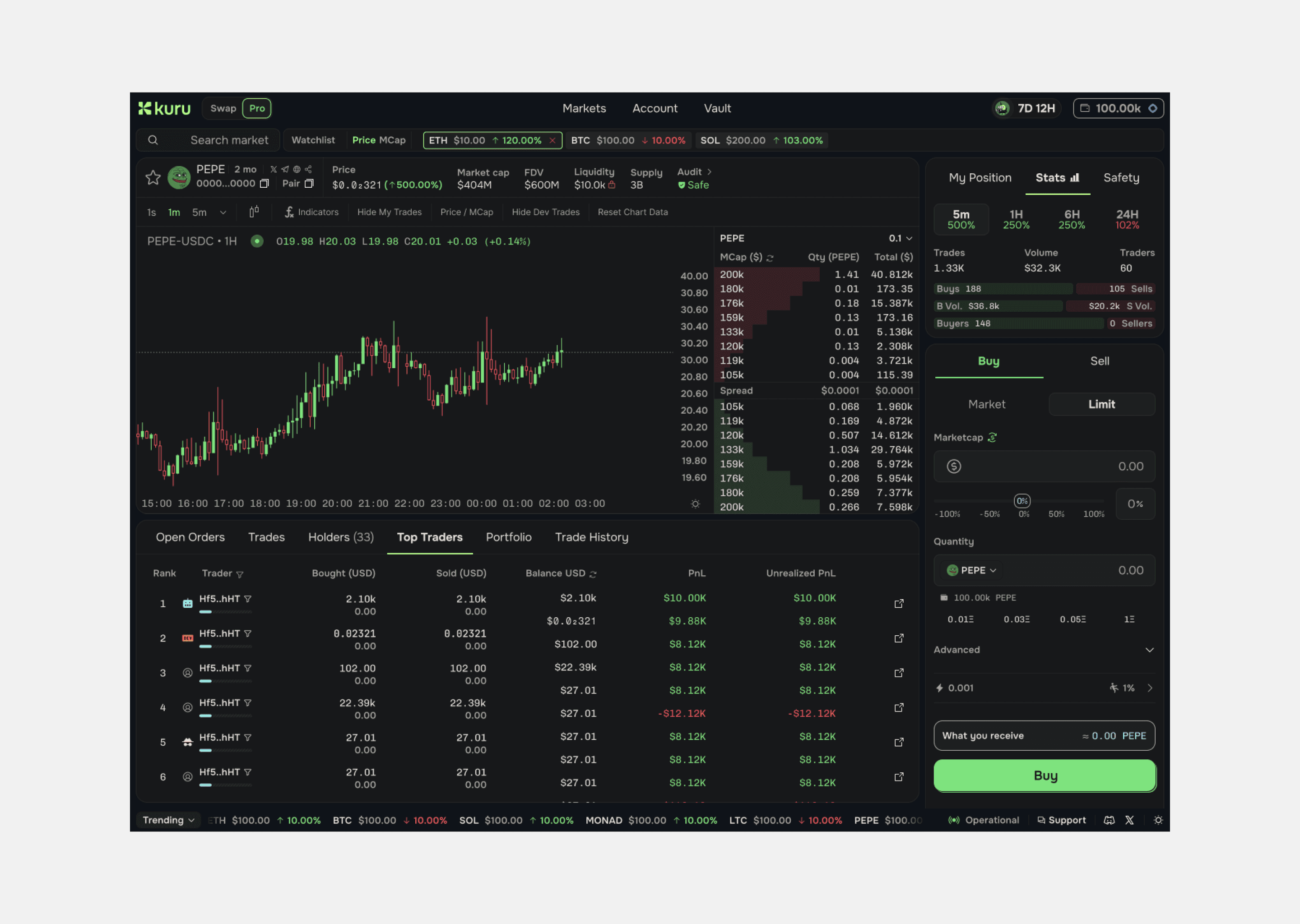Open PEPE's Telegram link icon
This screenshot has height=924, width=1300.
coord(285,170)
